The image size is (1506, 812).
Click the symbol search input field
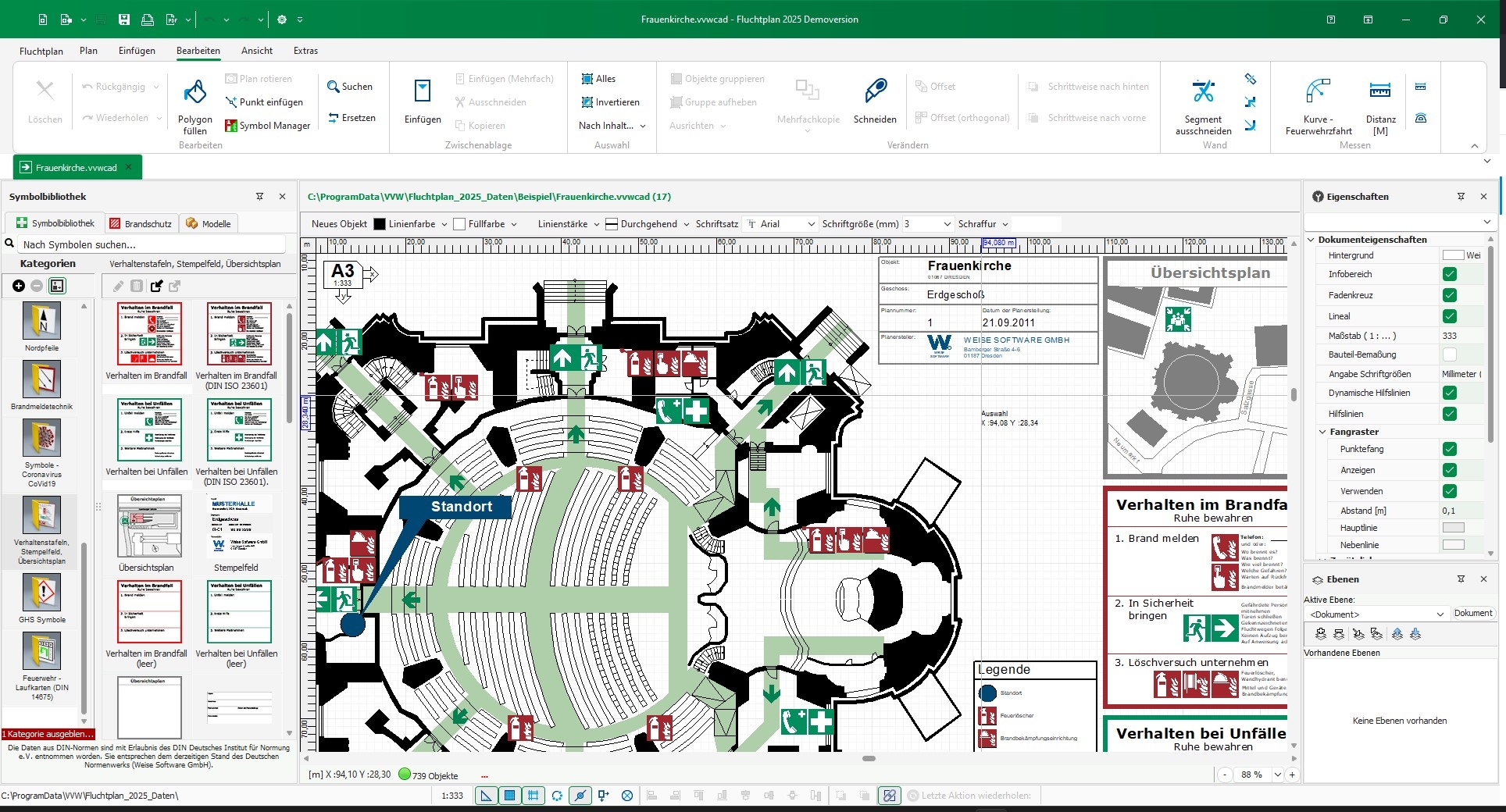pyautogui.click(x=152, y=244)
